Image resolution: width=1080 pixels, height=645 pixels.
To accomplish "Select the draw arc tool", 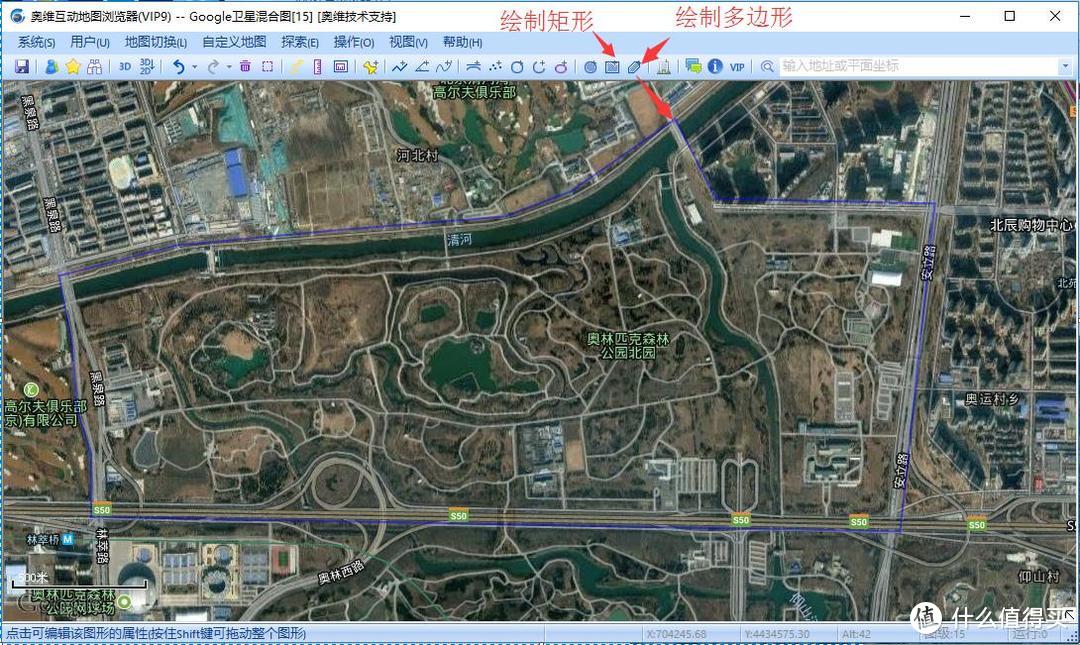I will 539,66.
